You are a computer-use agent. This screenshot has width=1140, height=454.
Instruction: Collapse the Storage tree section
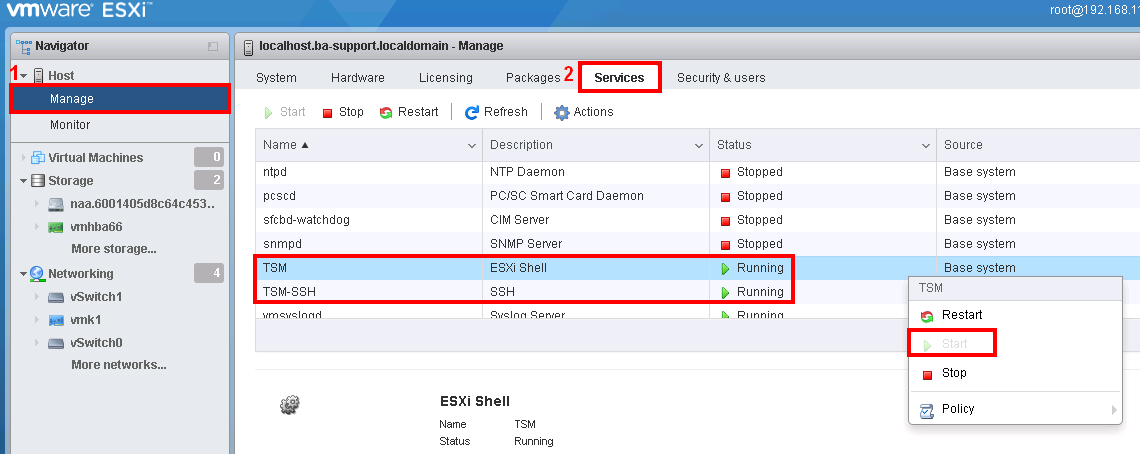pos(23,181)
